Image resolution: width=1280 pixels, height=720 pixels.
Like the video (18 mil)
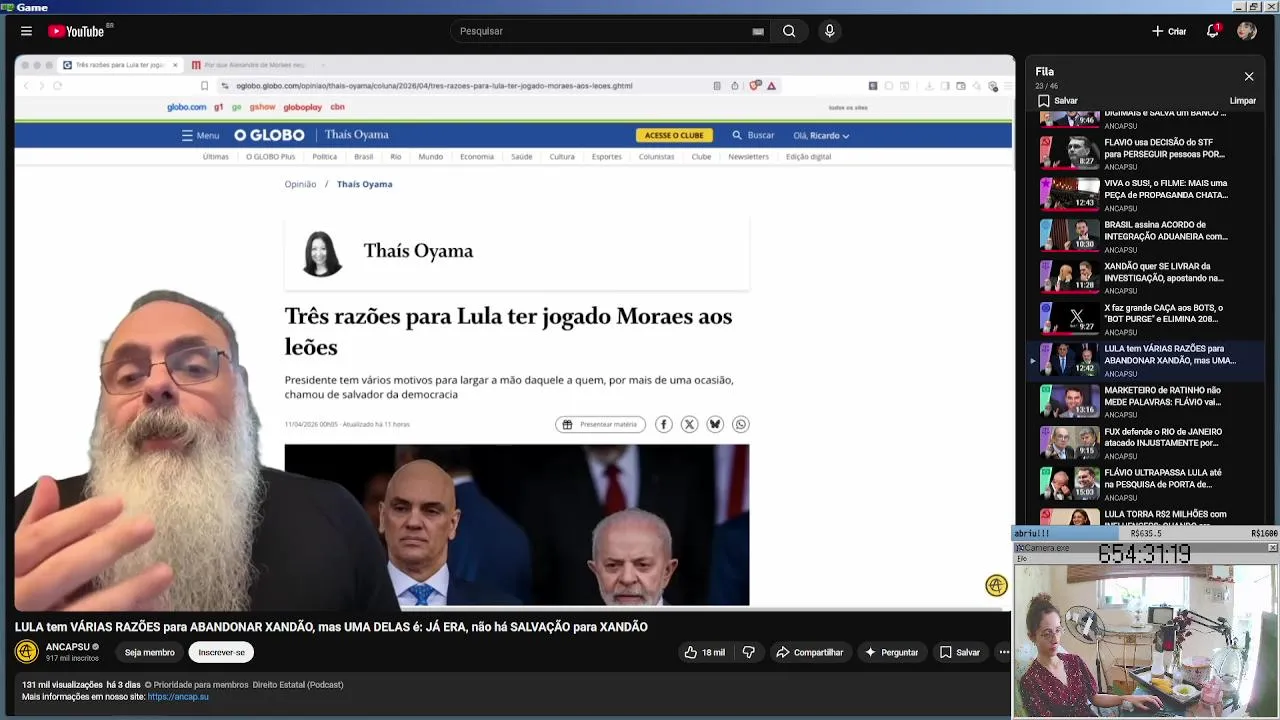tap(705, 652)
